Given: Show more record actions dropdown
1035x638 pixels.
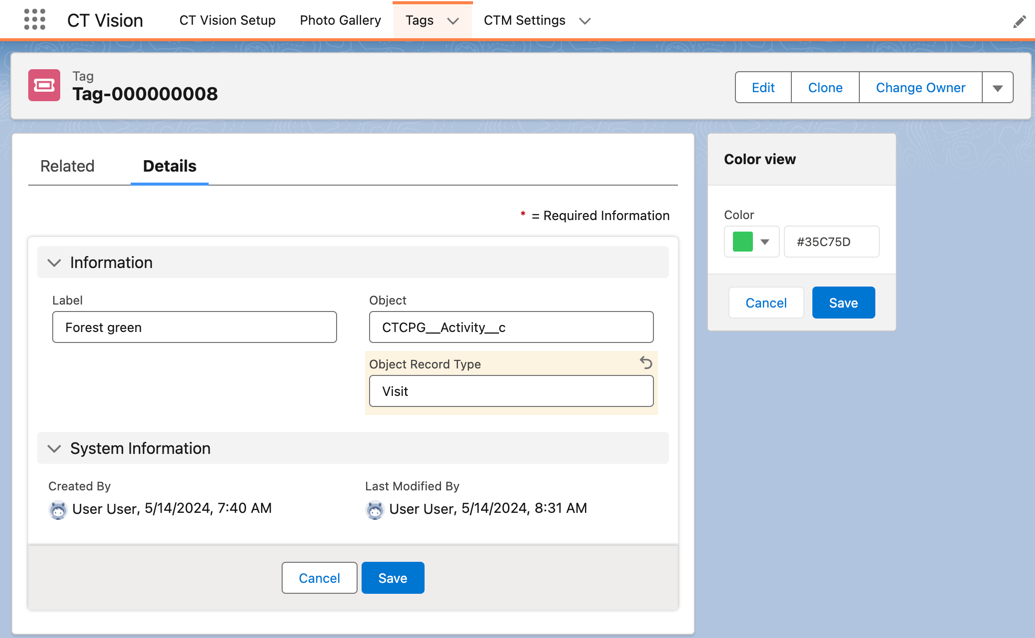Looking at the screenshot, I should pos(997,88).
